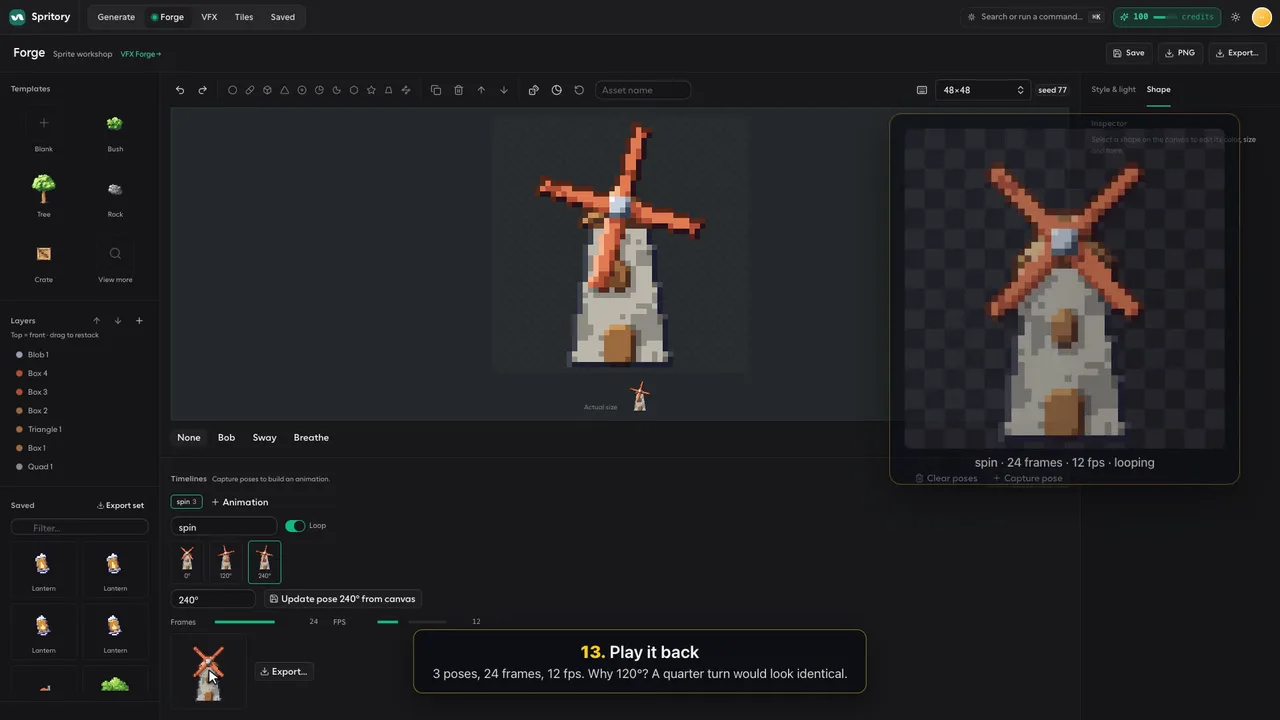Switch to the Shape tab

pyautogui.click(x=1158, y=90)
